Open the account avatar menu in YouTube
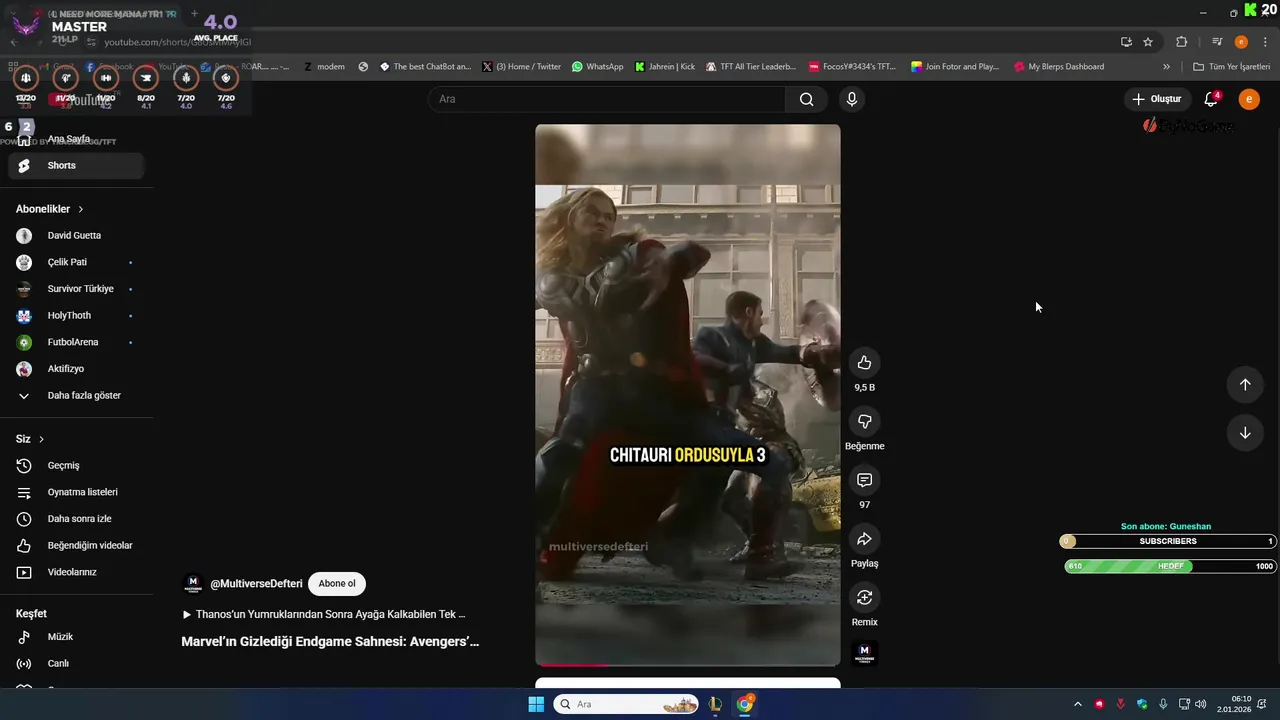Image resolution: width=1280 pixels, height=720 pixels. pyautogui.click(x=1249, y=99)
